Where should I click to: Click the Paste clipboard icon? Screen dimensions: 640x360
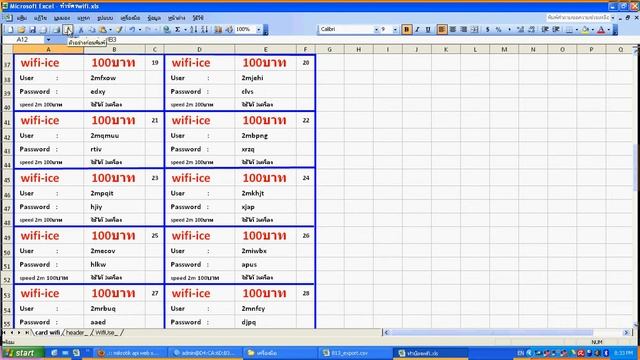[102, 29]
